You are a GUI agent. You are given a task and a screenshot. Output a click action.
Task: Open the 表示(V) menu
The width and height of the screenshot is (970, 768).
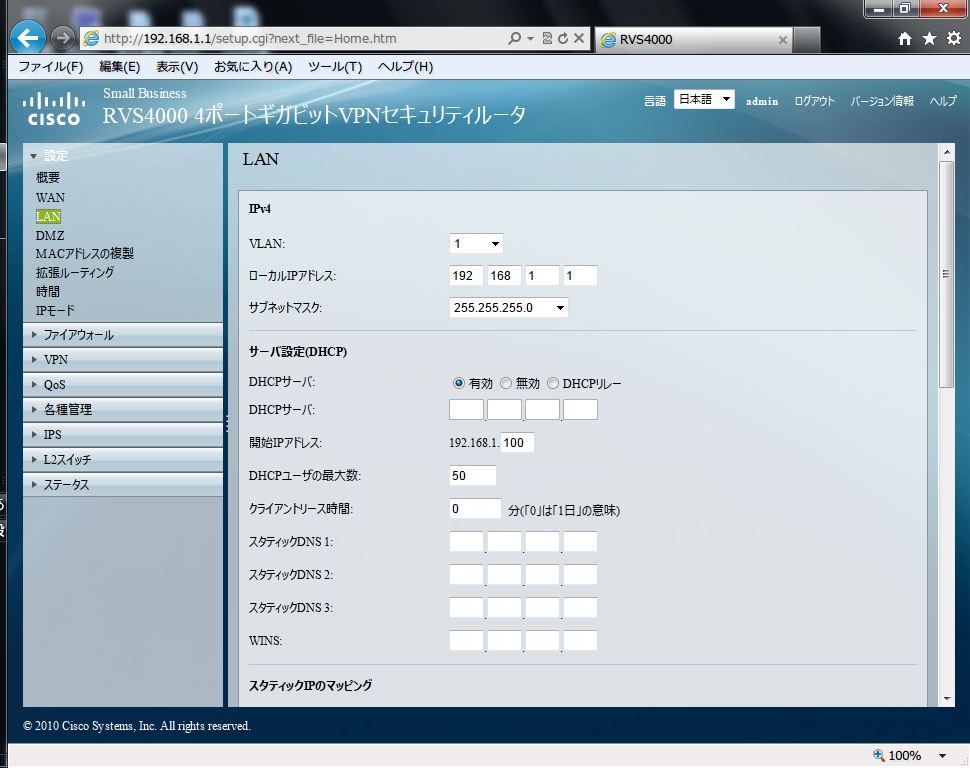point(177,67)
